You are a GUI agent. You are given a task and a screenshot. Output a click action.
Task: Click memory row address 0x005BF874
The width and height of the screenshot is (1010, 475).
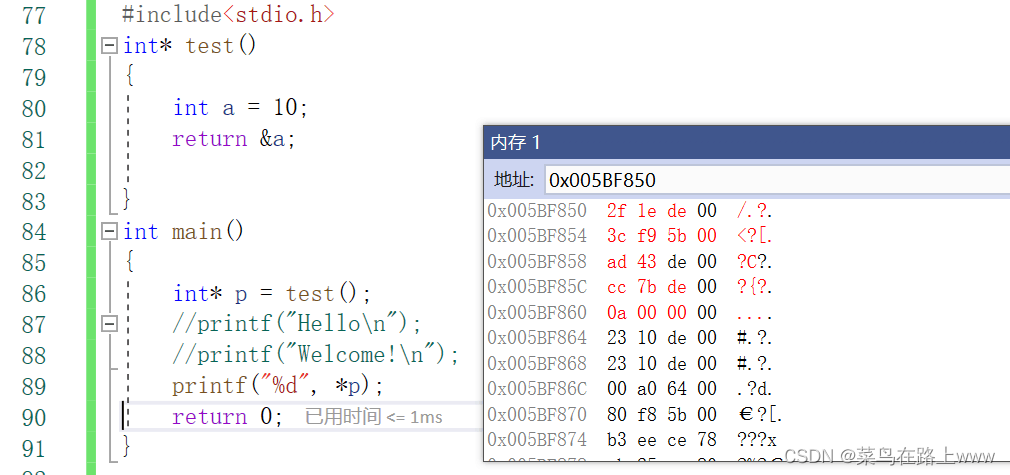pos(537,440)
